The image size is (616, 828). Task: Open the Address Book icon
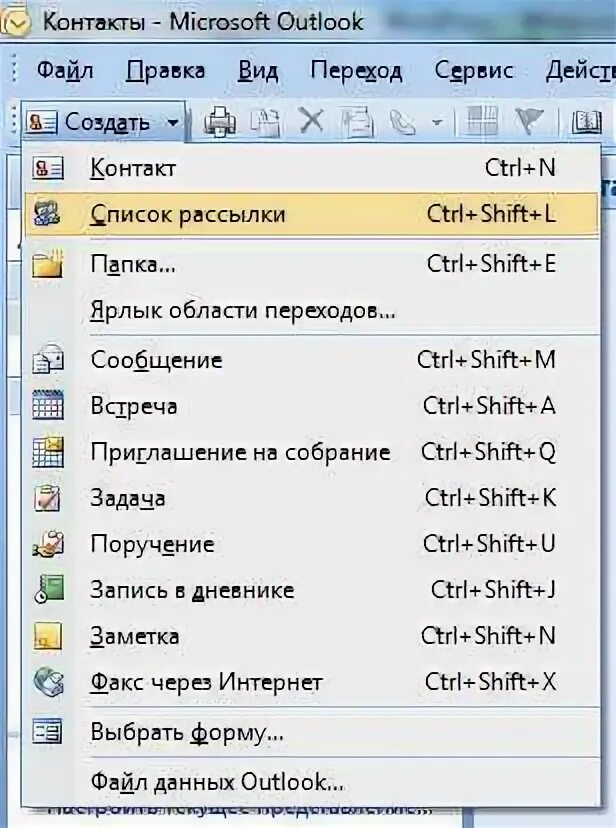pos(586,122)
